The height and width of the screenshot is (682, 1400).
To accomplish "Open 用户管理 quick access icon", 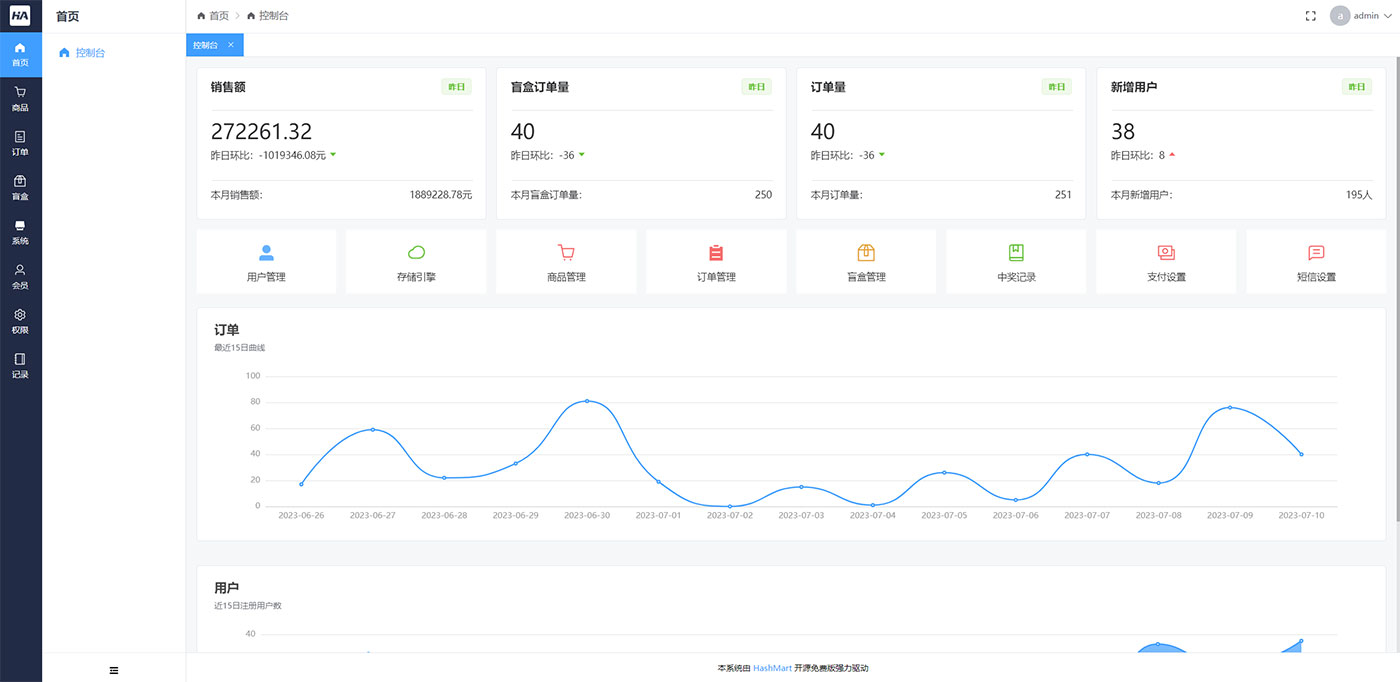I will click(x=265, y=261).
